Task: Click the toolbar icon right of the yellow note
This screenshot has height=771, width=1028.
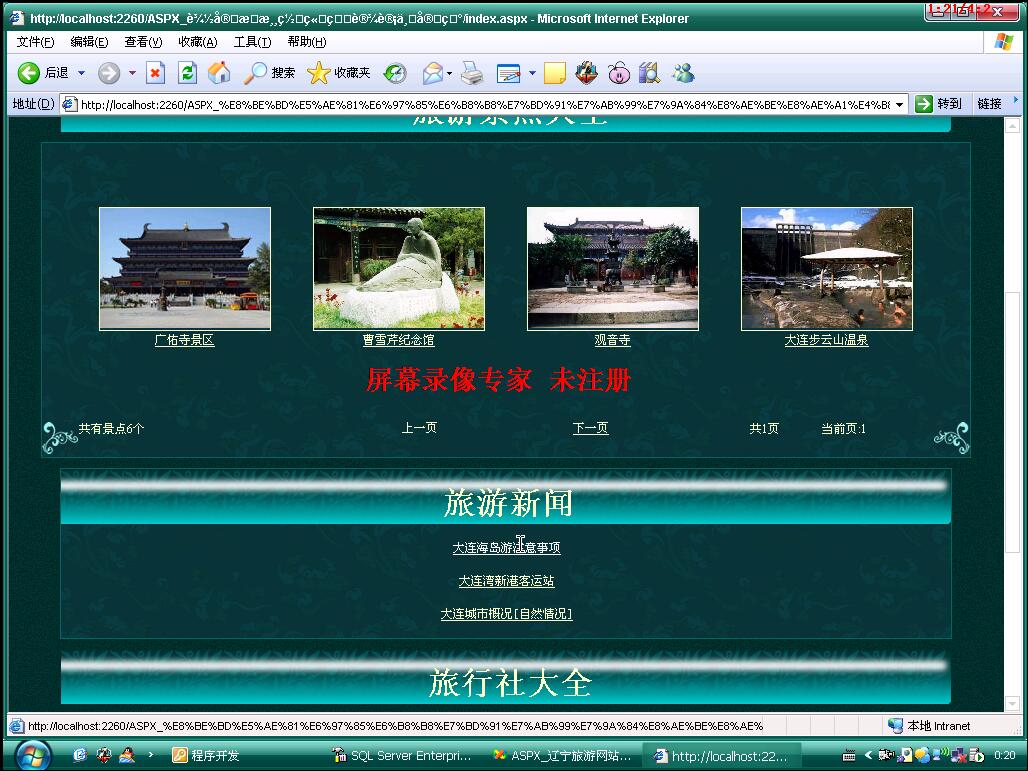Action: click(586, 73)
